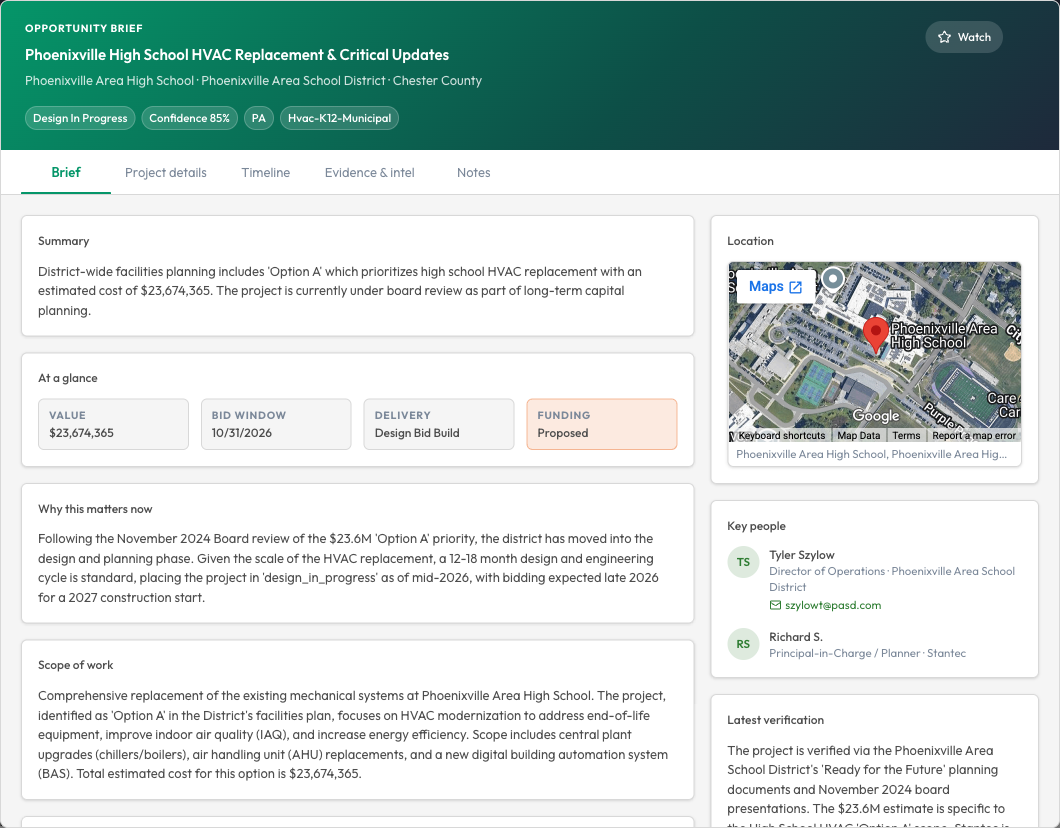Open the Maps link on the map

[775, 287]
